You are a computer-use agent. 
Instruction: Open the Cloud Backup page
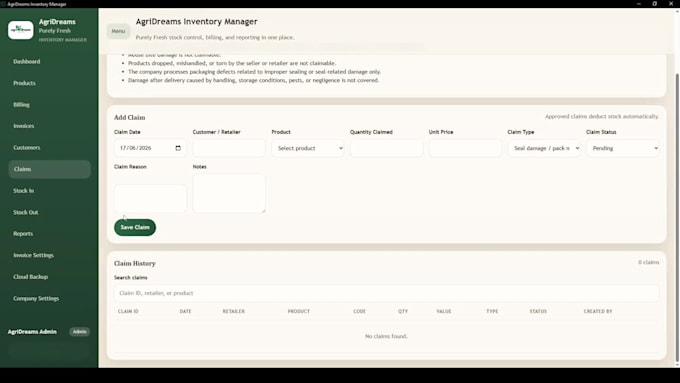[49, 277]
